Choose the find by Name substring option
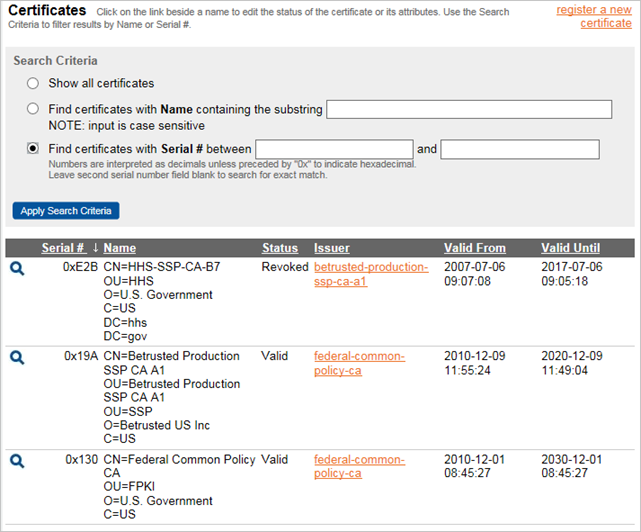Image resolution: width=641 pixels, height=532 pixels. 34,109
